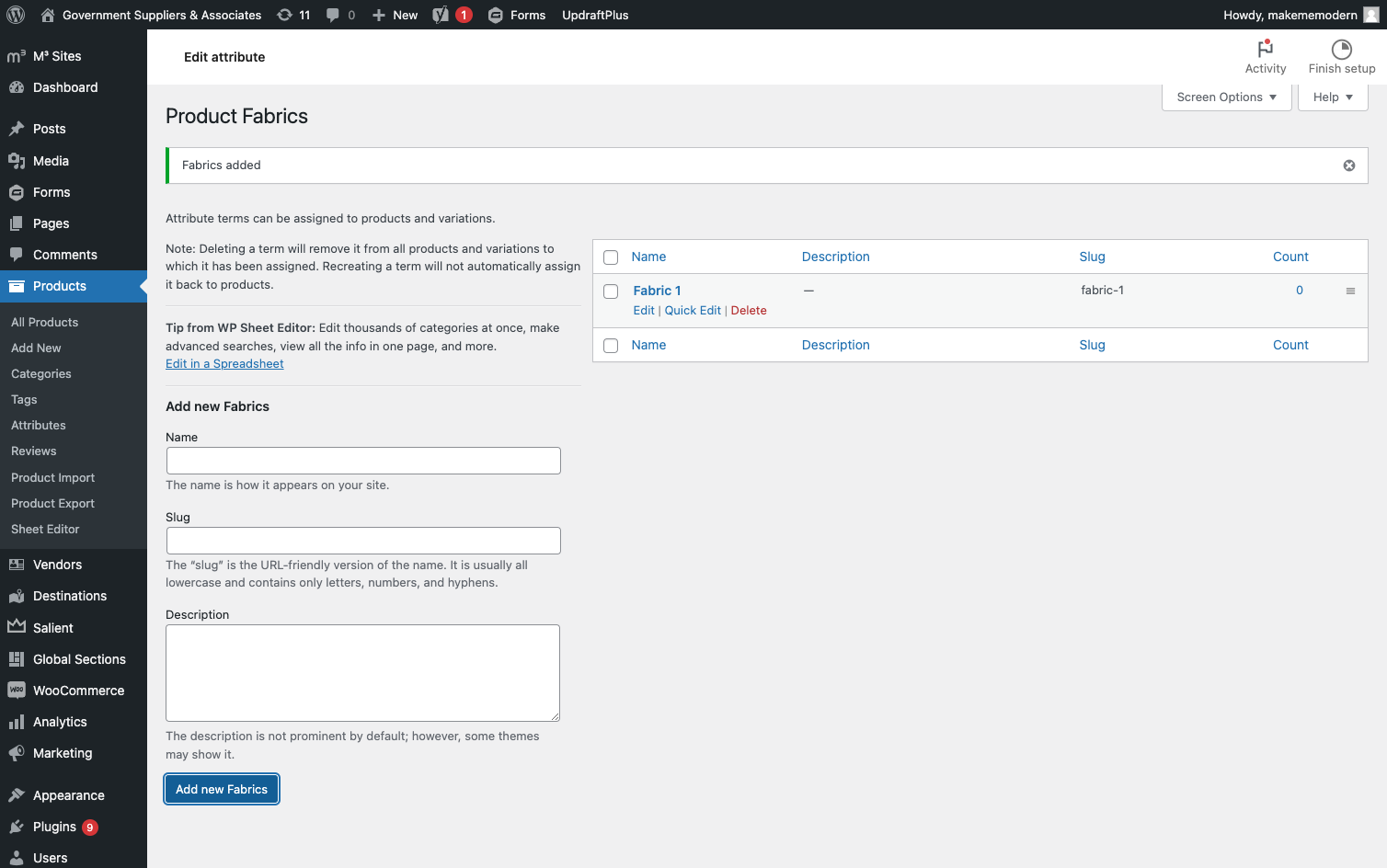The width and height of the screenshot is (1387, 868).
Task: Open the New content menu in admin bar
Action: pyautogui.click(x=395, y=15)
